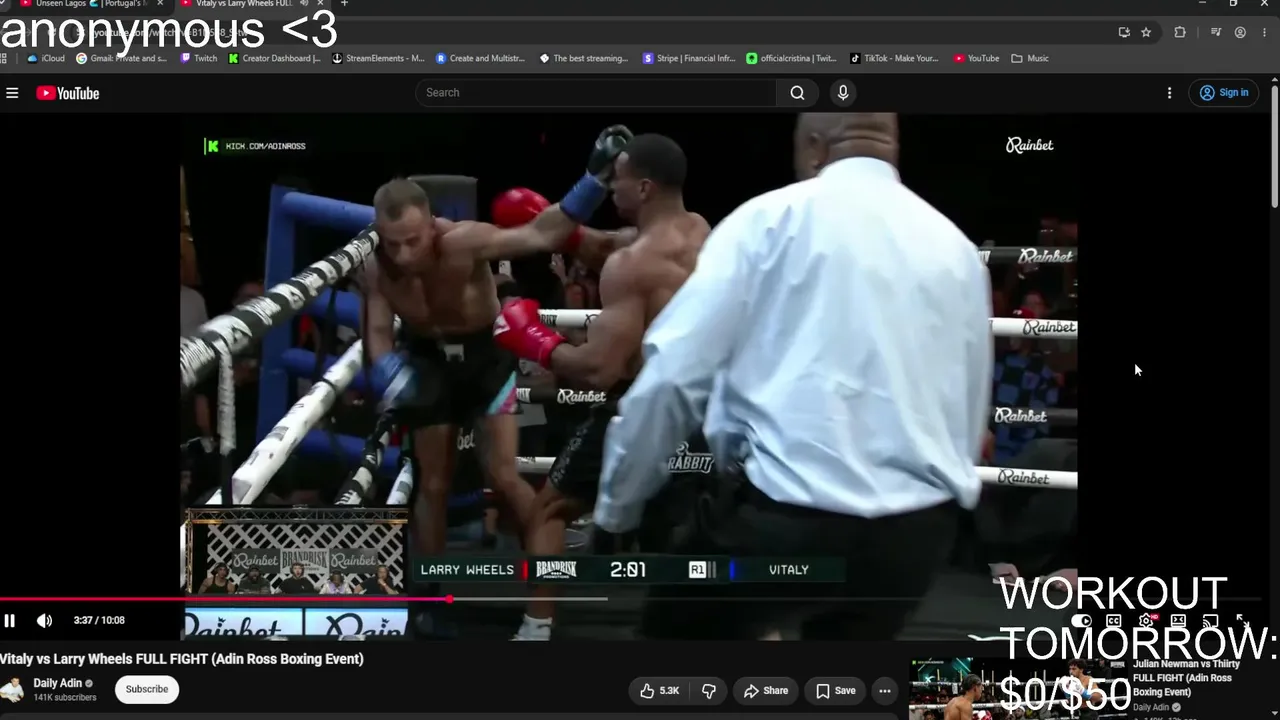Open the officialcristina Twitch bookmark
Viewport: 1280px width, 720px height.
[x=792, y=58]
